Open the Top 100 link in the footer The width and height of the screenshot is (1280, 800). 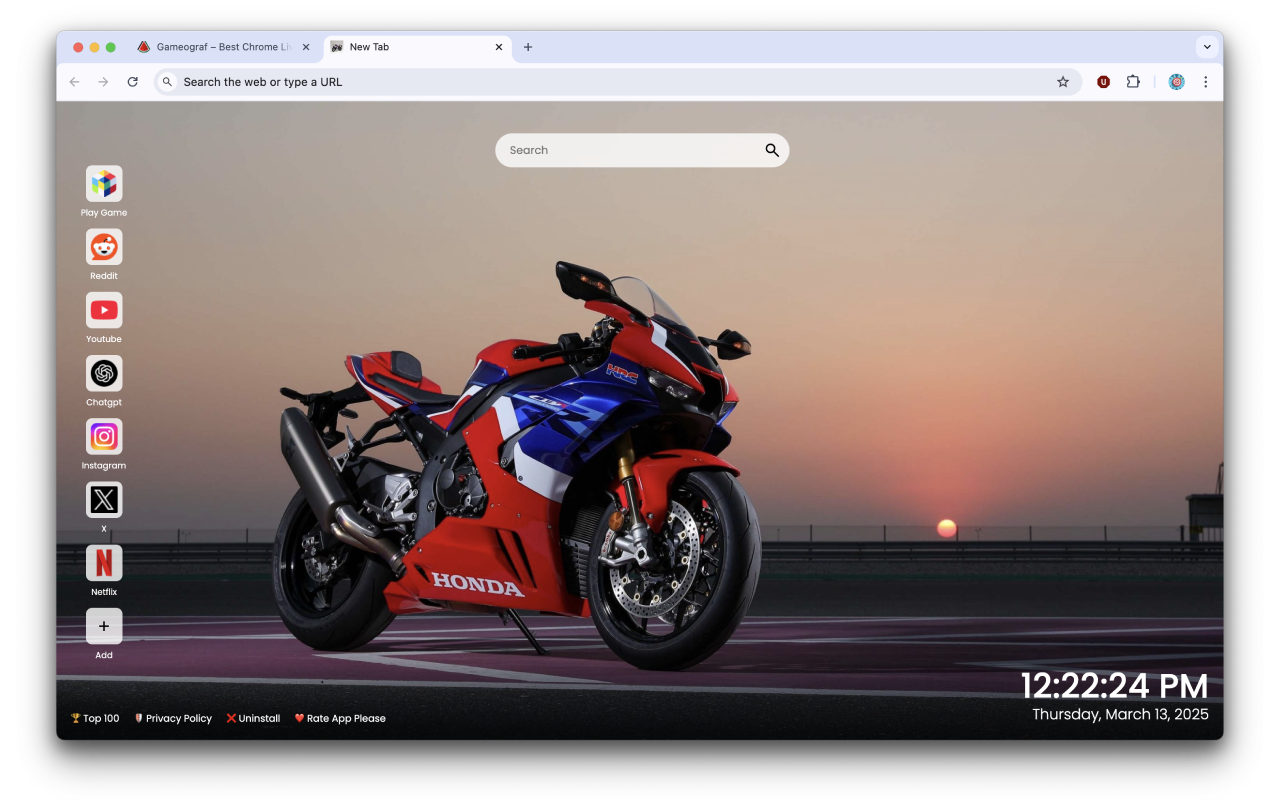94,718
